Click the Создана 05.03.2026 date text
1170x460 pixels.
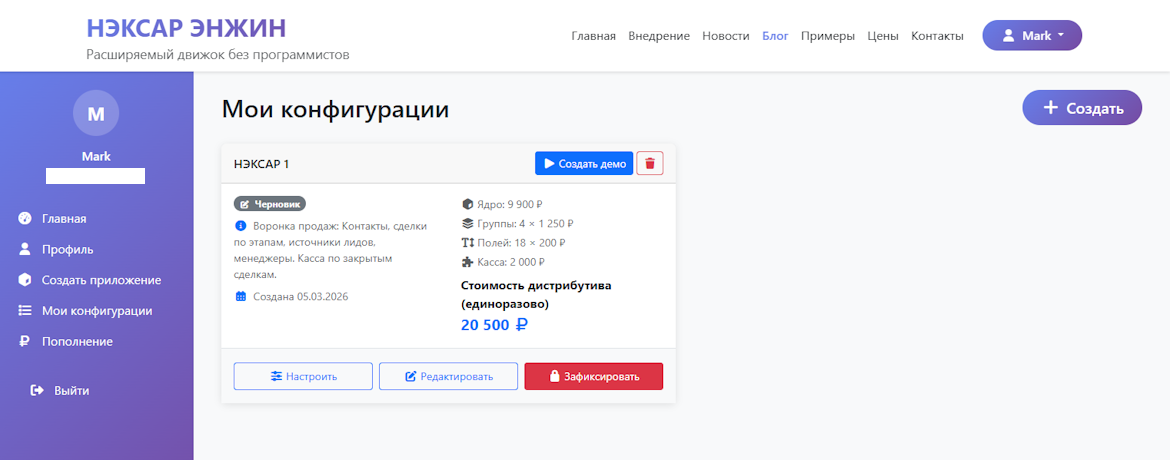coord(301,296)
